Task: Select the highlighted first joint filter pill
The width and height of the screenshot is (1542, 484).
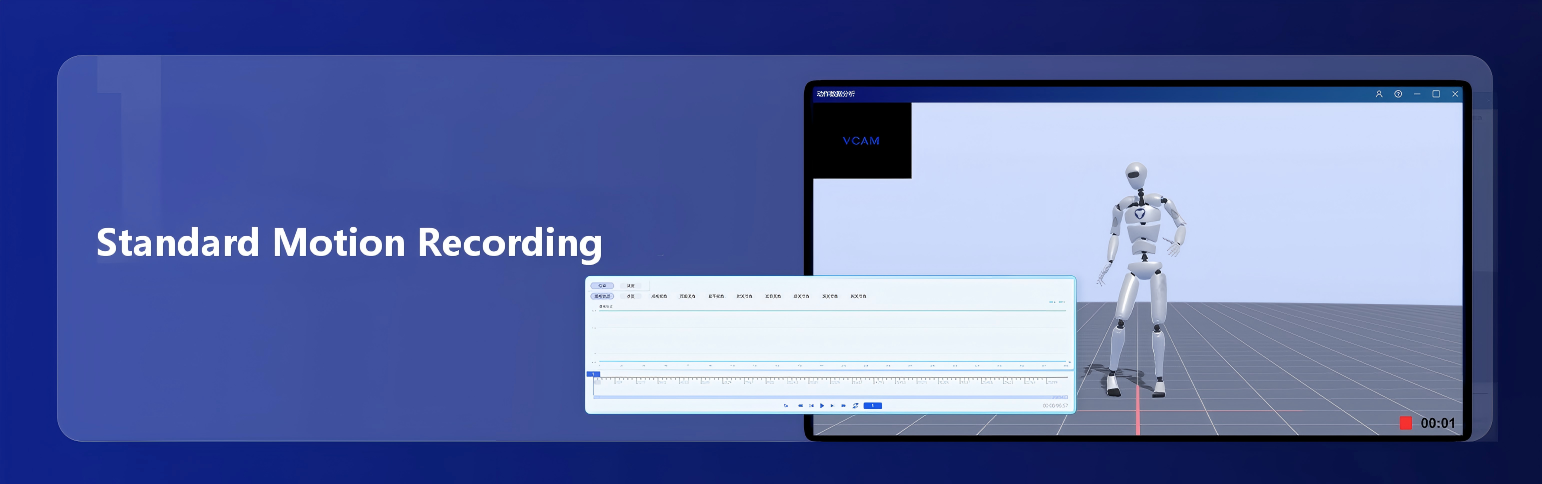Action: point(602,296)
